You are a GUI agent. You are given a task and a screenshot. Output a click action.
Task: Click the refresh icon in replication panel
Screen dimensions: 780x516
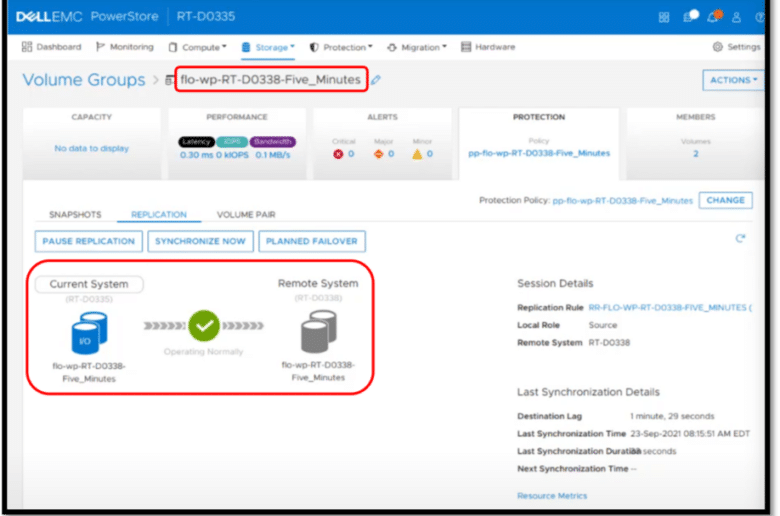click(x=740, y=238)
